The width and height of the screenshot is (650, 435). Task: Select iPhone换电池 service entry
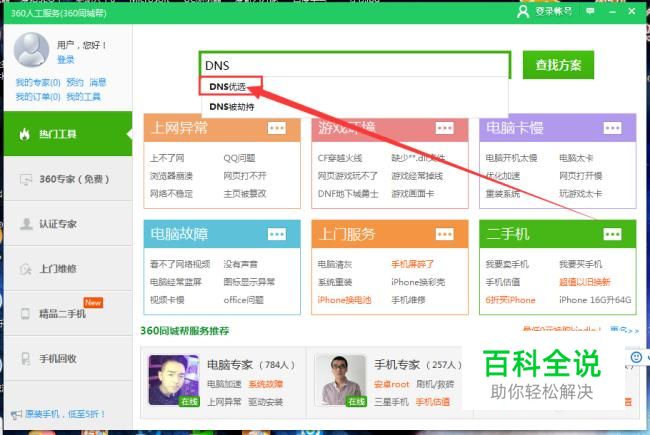(344, 300)
